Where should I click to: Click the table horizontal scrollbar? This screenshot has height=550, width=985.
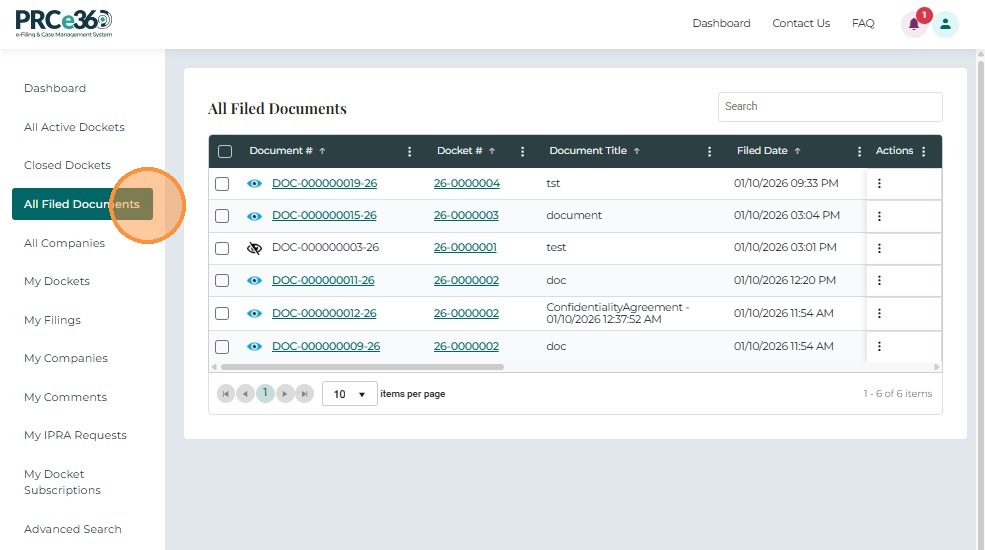click(362, 367)
